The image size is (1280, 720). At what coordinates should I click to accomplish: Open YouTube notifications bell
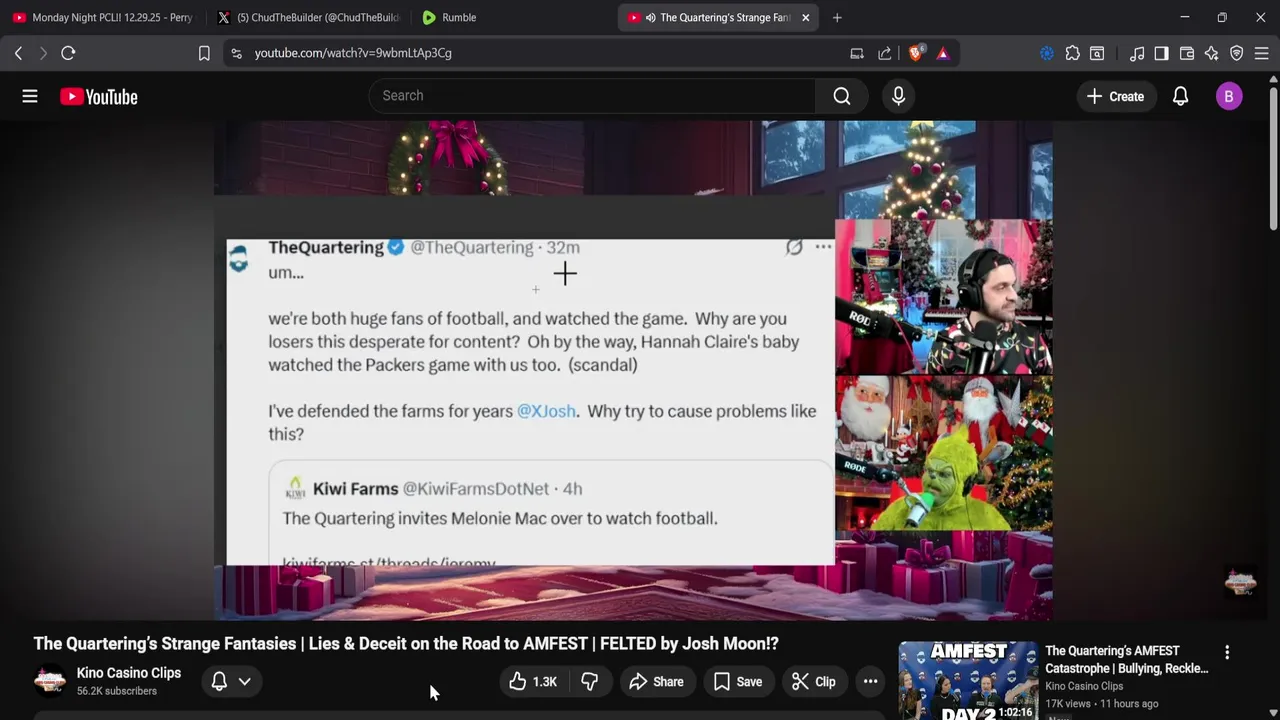click(1180, 96)
